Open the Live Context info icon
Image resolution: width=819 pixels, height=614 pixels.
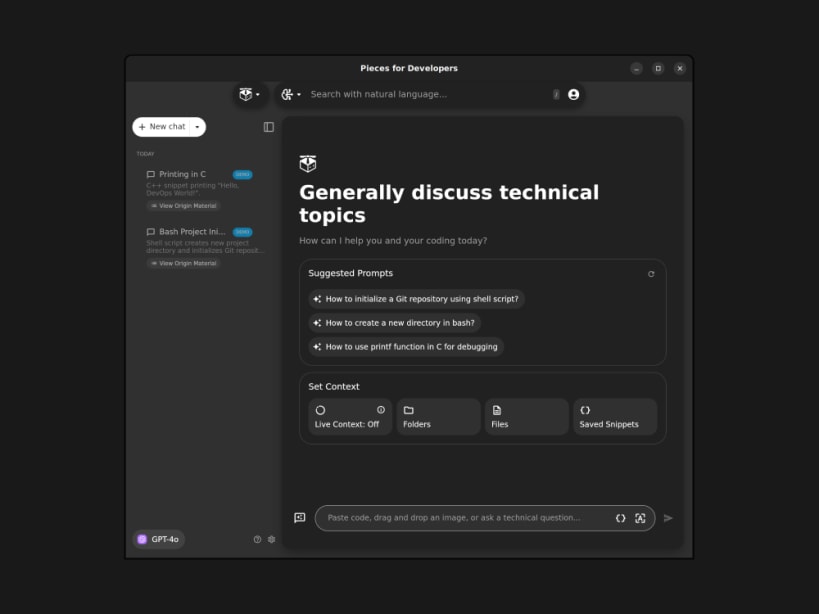381,410
